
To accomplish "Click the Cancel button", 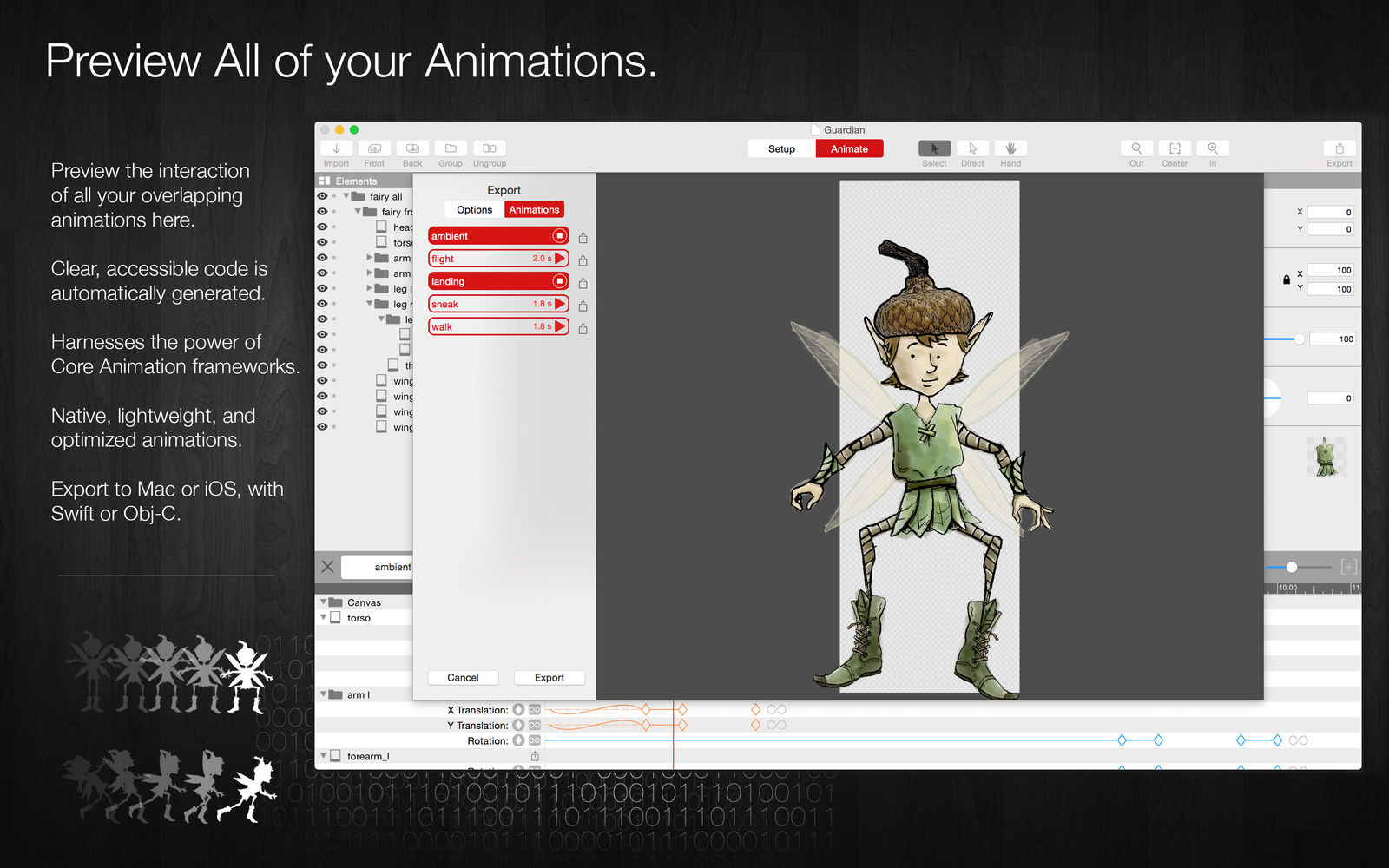I will click(x=463, y=678).
